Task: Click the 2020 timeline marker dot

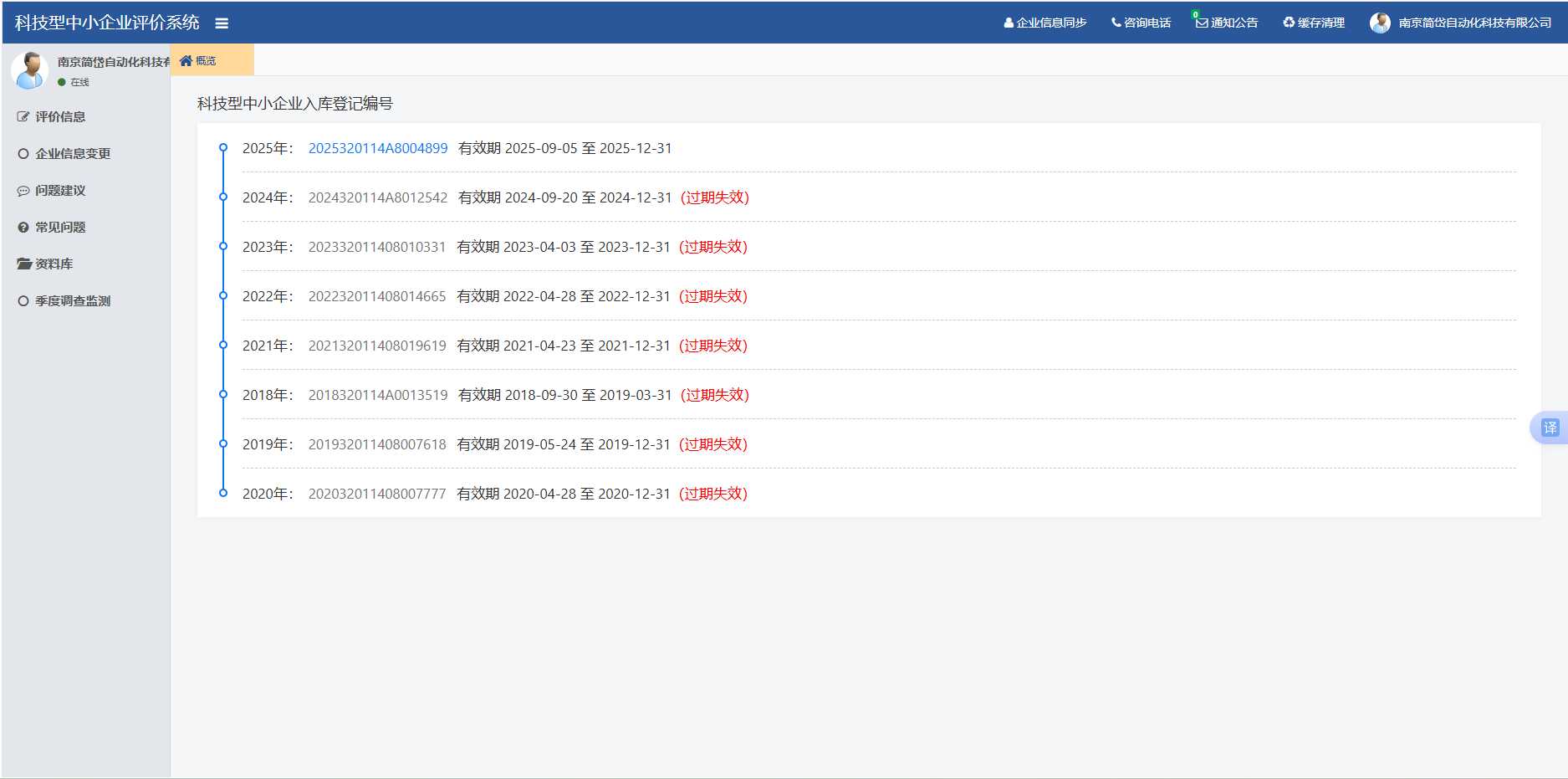Action: 223,493
